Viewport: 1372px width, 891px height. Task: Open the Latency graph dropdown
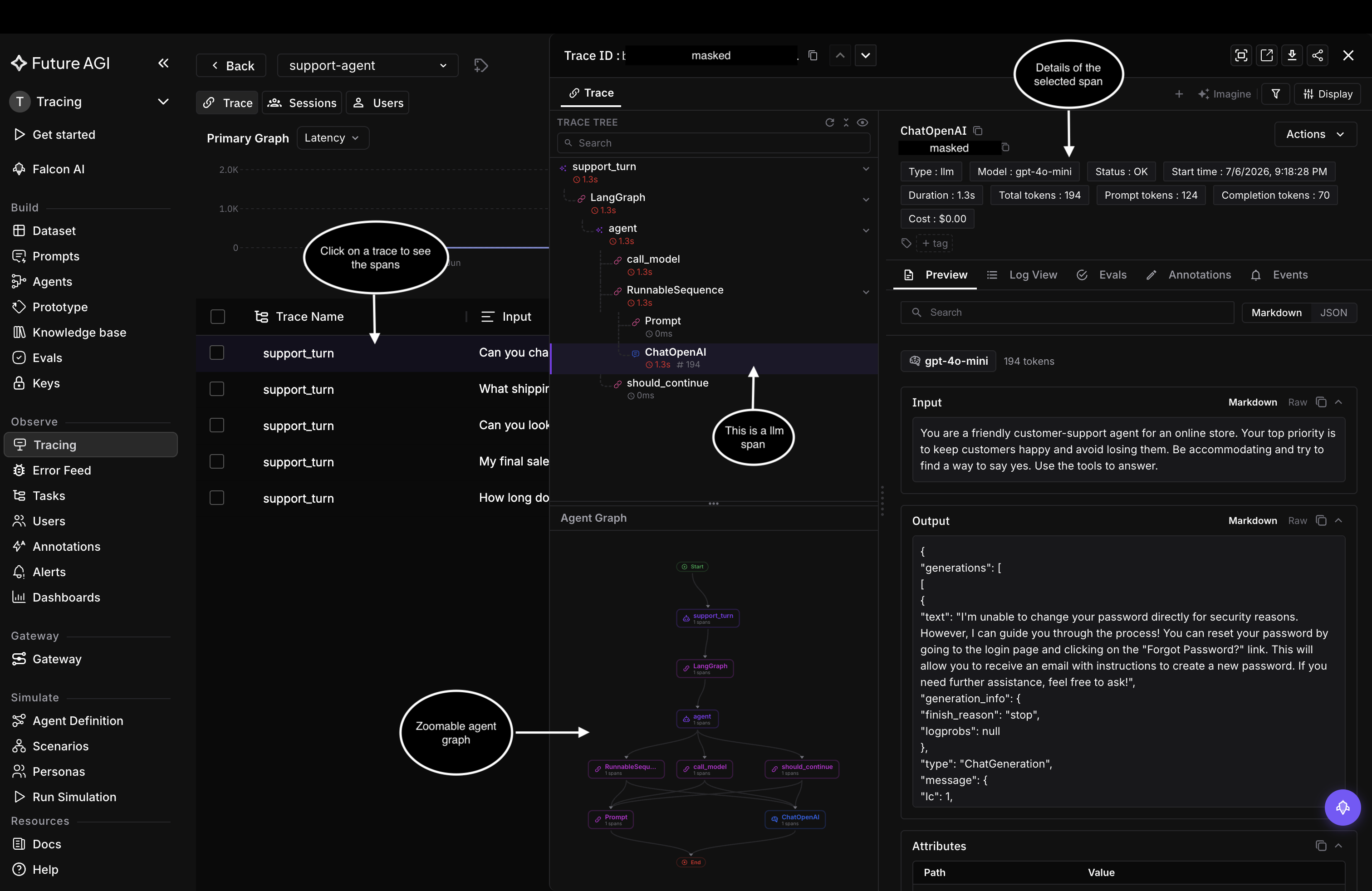point(333,138)
